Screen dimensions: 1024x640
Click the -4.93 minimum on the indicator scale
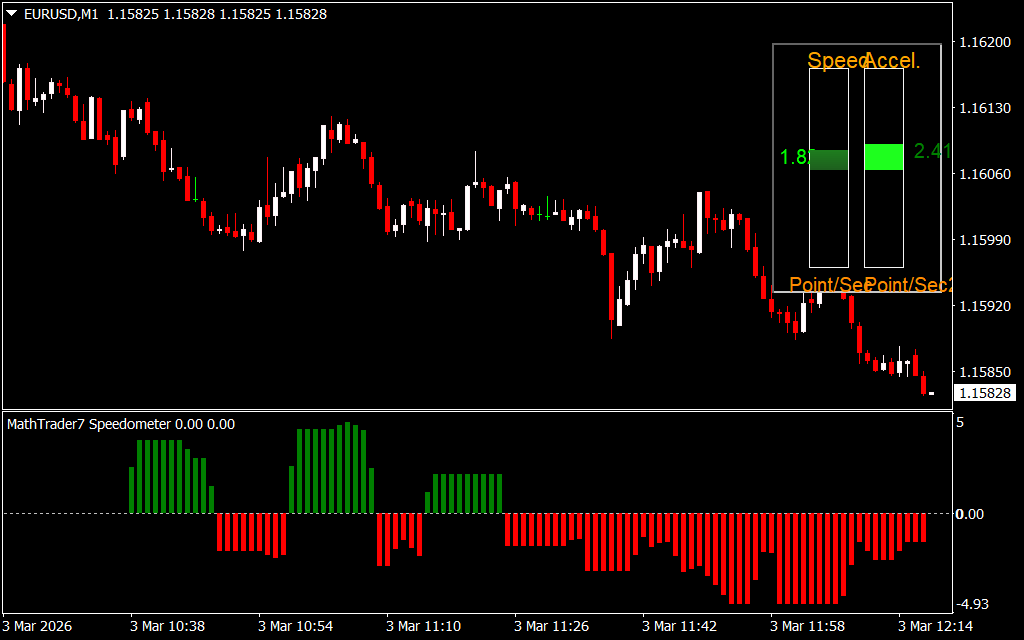click(973, 604)
